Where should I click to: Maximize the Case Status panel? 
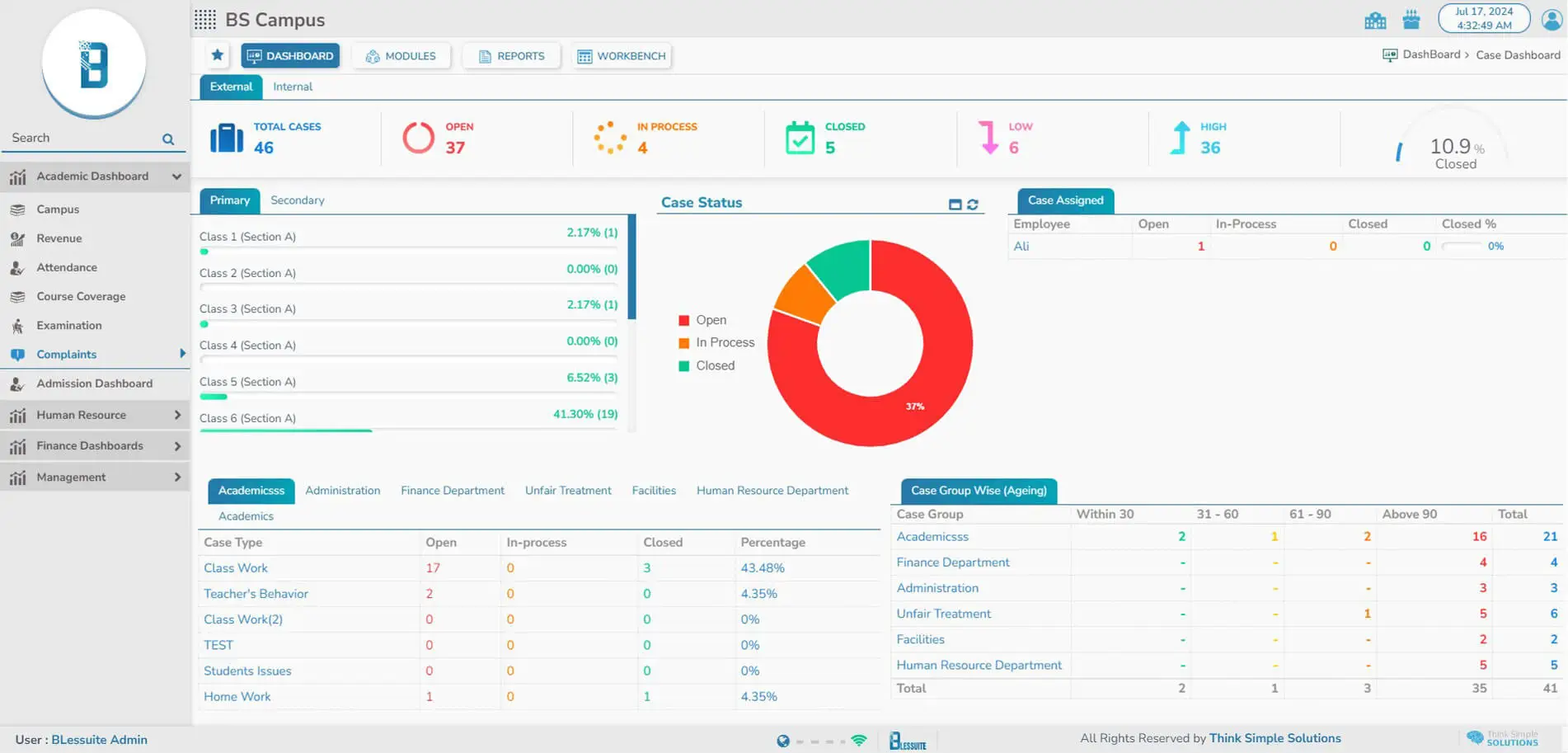pos(955,205)
